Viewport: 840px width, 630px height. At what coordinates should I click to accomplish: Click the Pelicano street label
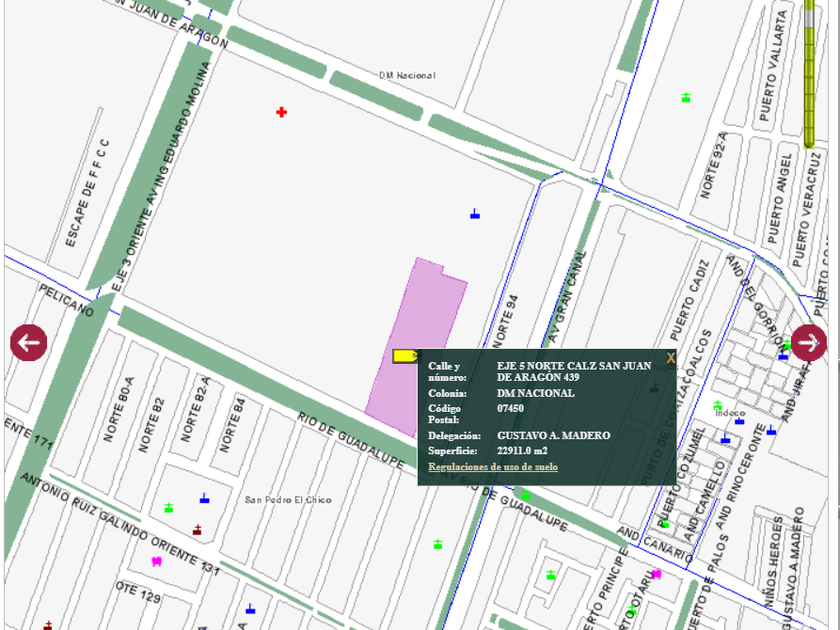[x=66, y=301]
